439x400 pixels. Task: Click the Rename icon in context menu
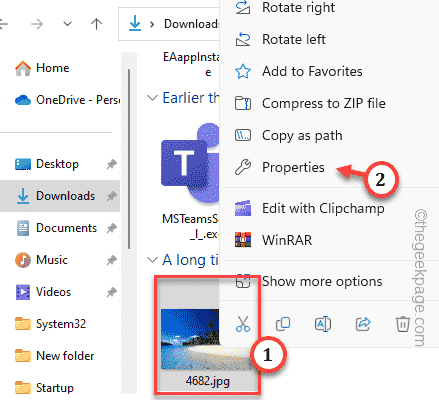(x=323, y=324)
